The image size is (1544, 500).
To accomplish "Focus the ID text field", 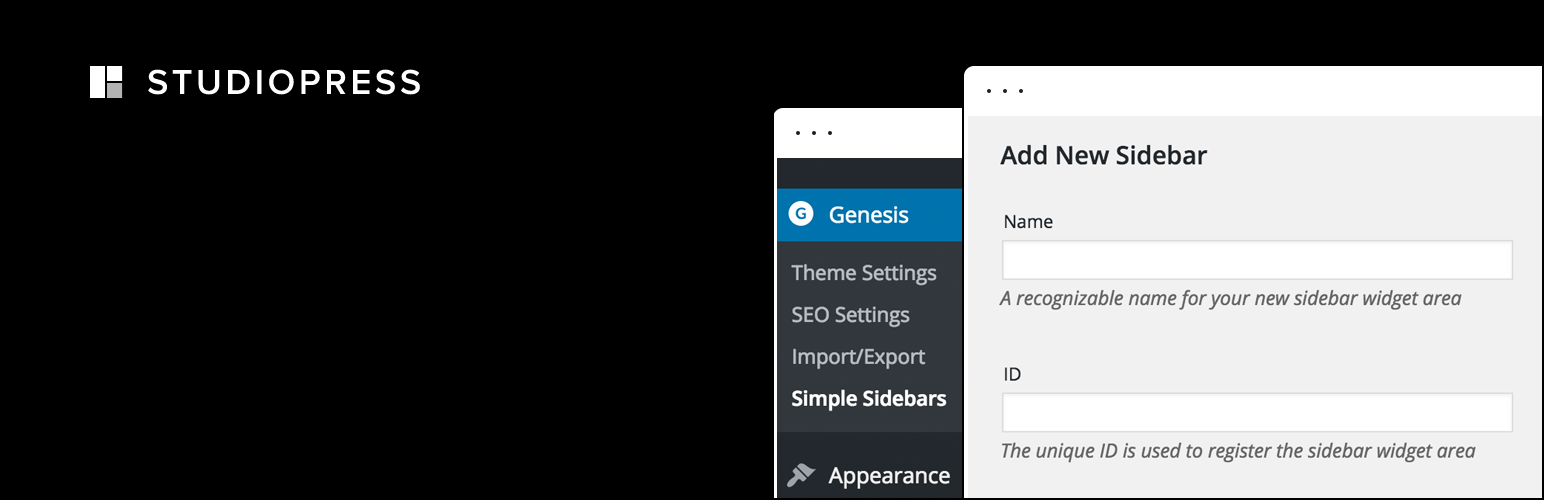I will coord(1256,412).
